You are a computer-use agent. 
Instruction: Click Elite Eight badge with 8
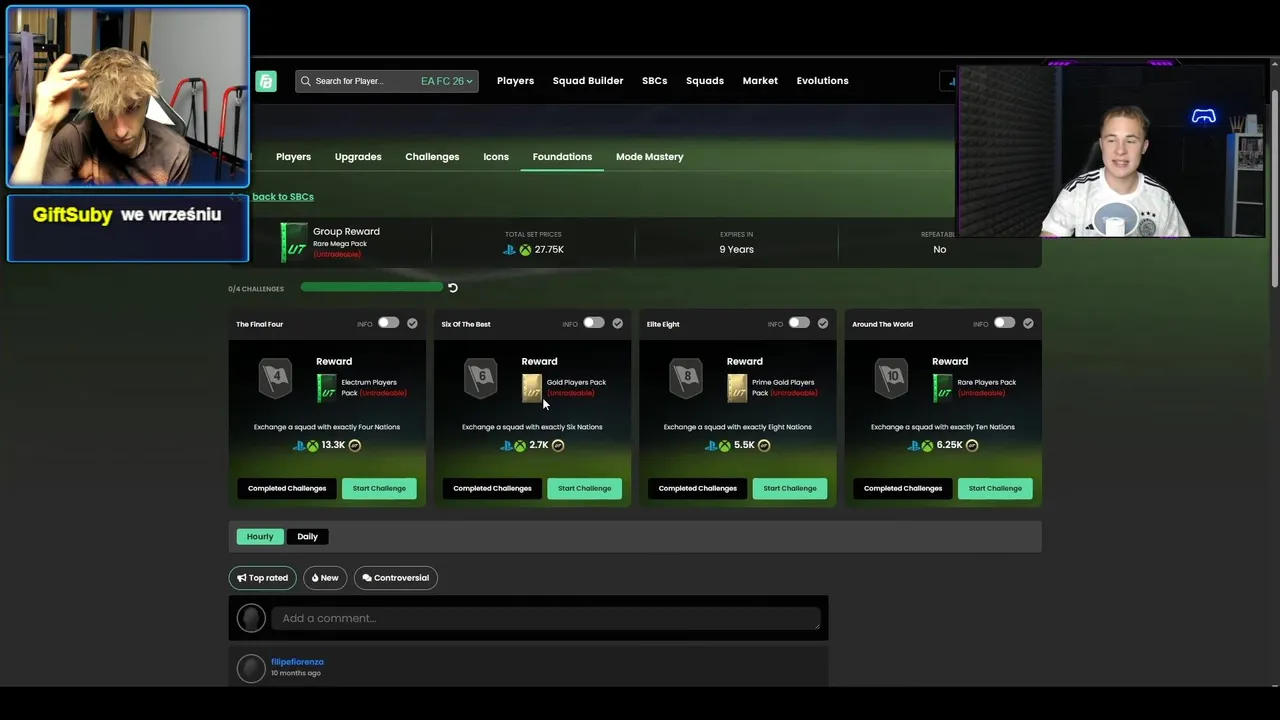(x=686, y=378)
